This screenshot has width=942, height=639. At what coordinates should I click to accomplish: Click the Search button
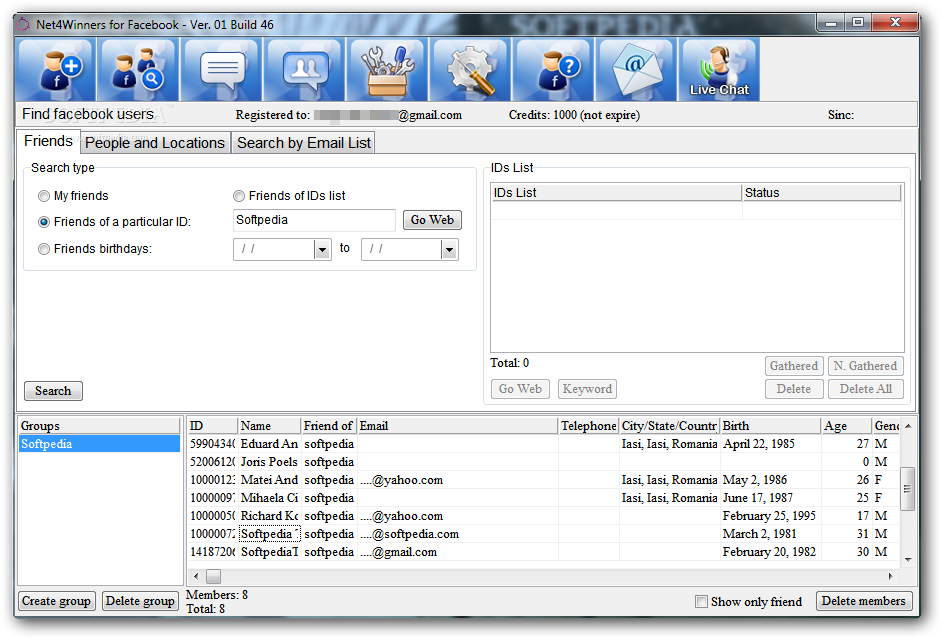tap(53, 391)
